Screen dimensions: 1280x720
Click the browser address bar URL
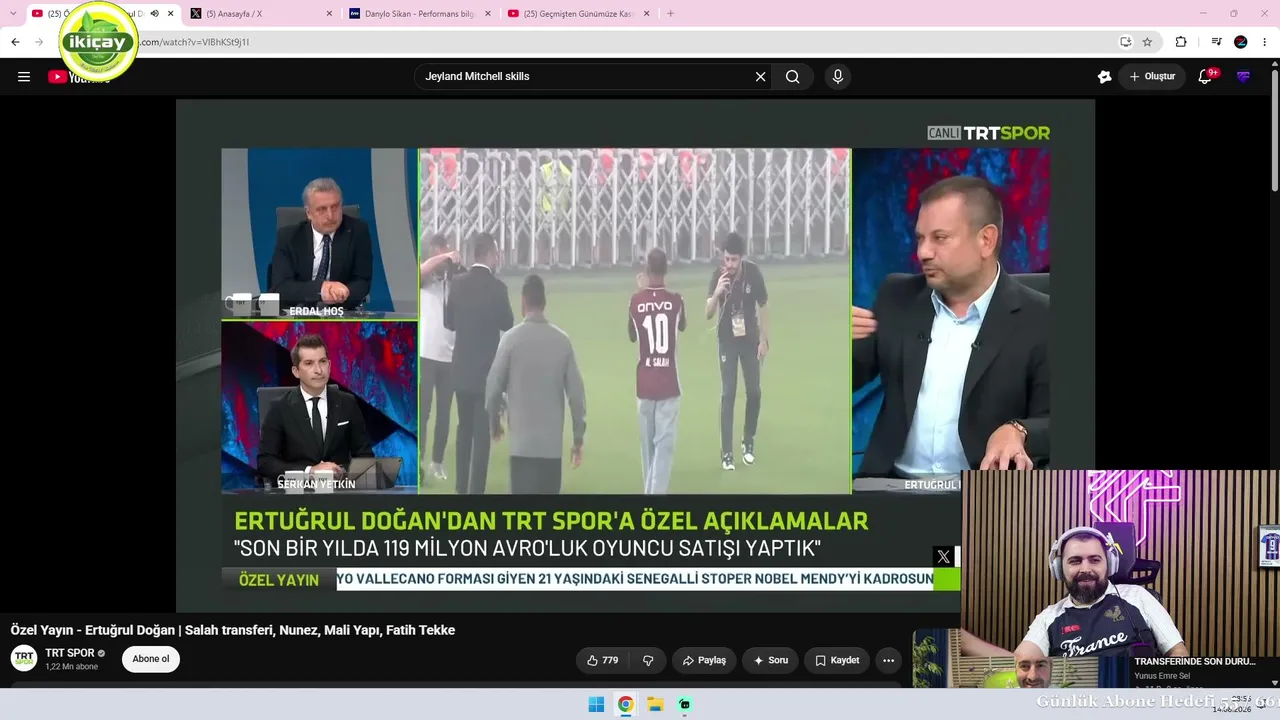(195, 42)
